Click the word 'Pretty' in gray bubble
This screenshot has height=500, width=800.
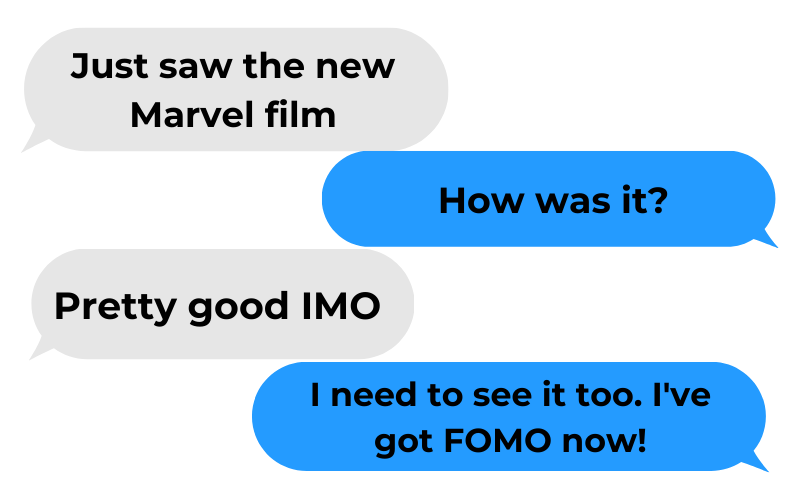tap(115, 308)
